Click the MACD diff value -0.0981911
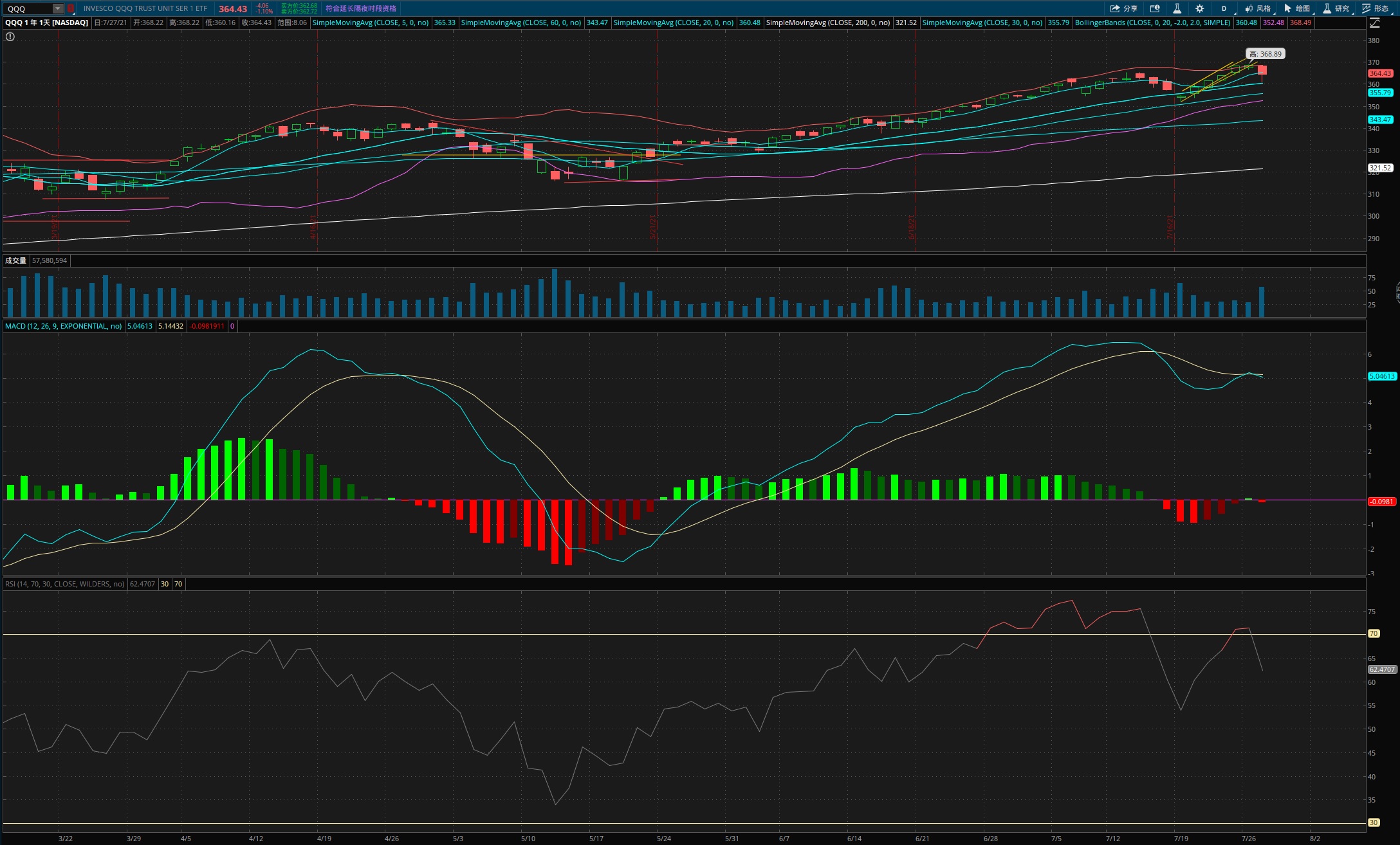The image size is (1400, 845). (x=207, y=326)
